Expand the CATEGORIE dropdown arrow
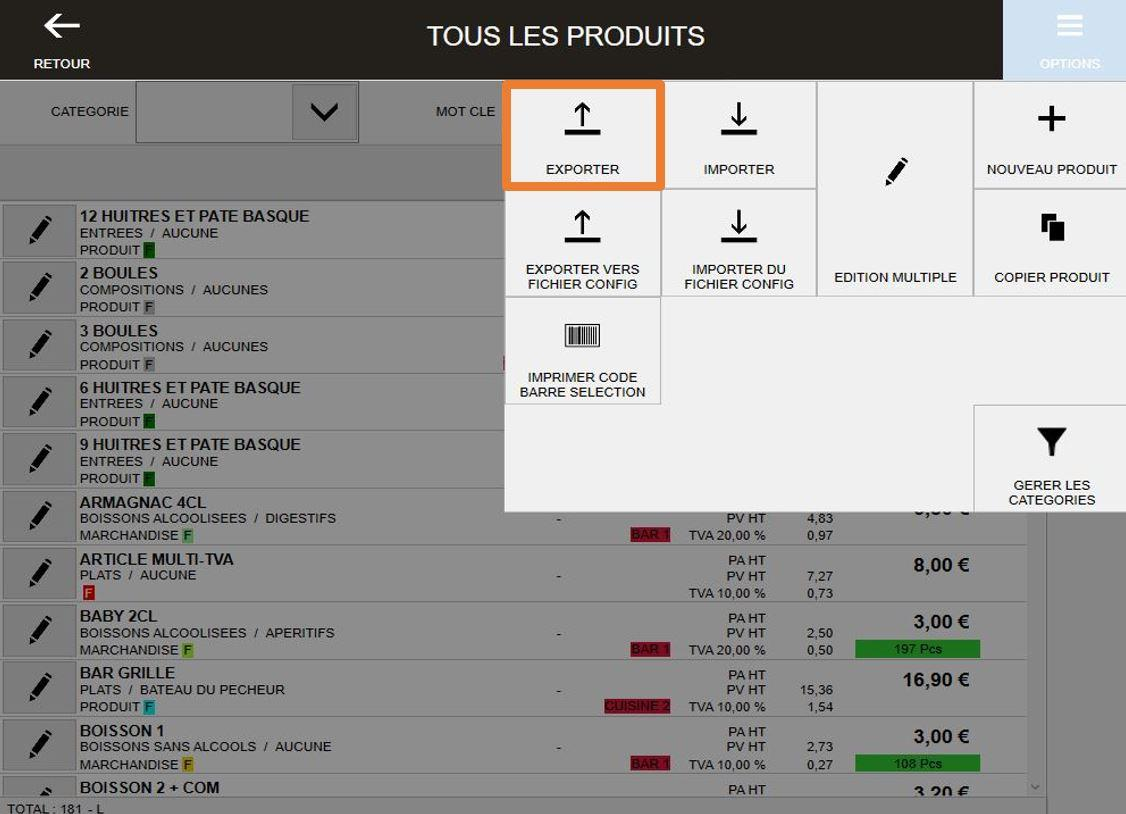1126x814 pixels. 324,112
